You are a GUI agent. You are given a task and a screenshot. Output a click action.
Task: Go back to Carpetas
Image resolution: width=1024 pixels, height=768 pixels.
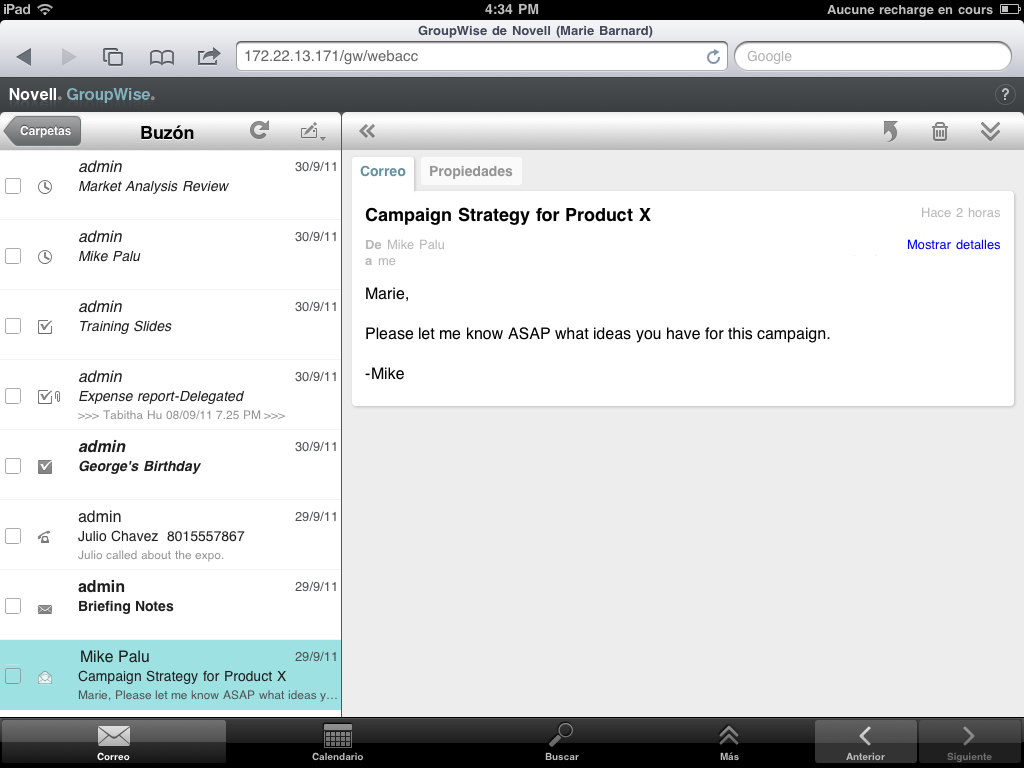click(x=43, y=131)
